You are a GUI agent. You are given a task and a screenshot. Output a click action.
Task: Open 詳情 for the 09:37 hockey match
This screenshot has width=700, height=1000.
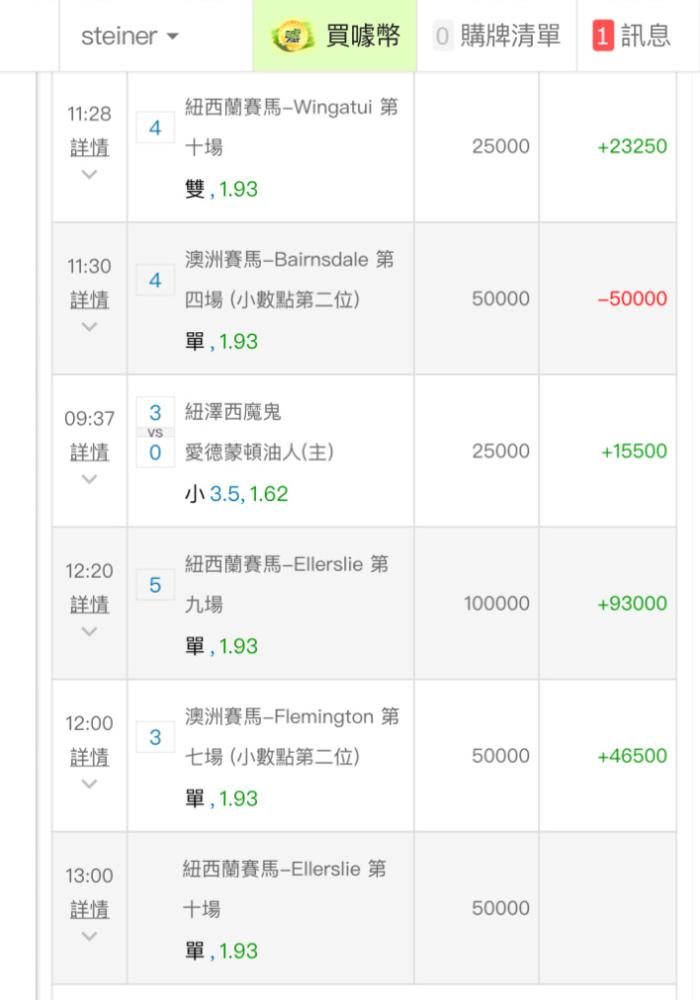click(x=89, y=452)
